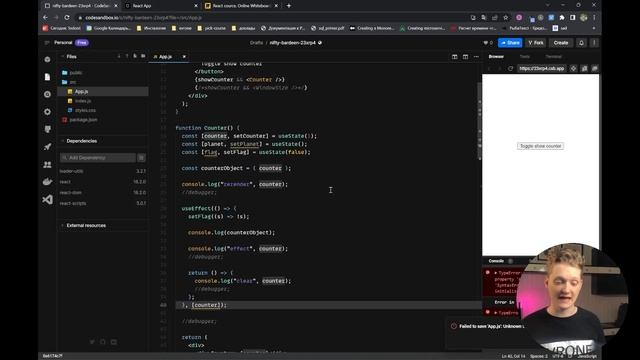Click the Drafts breadcrumb link
This screenshot has height=360, width=640.
pyautogui.click(x=256, y=42)
